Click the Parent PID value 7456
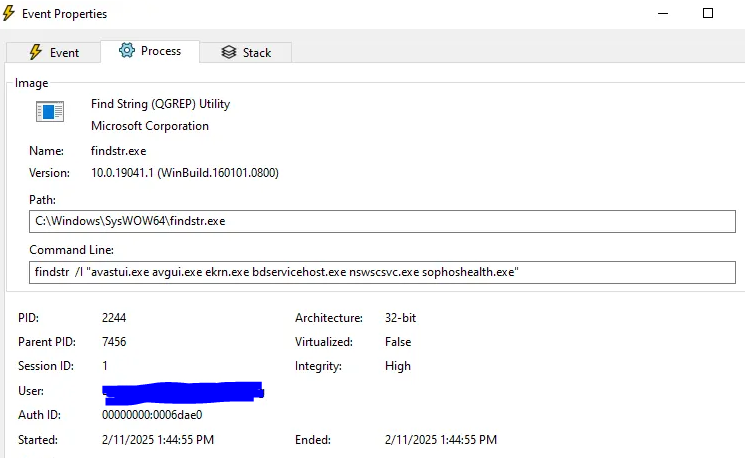 [x=114, y=342]
